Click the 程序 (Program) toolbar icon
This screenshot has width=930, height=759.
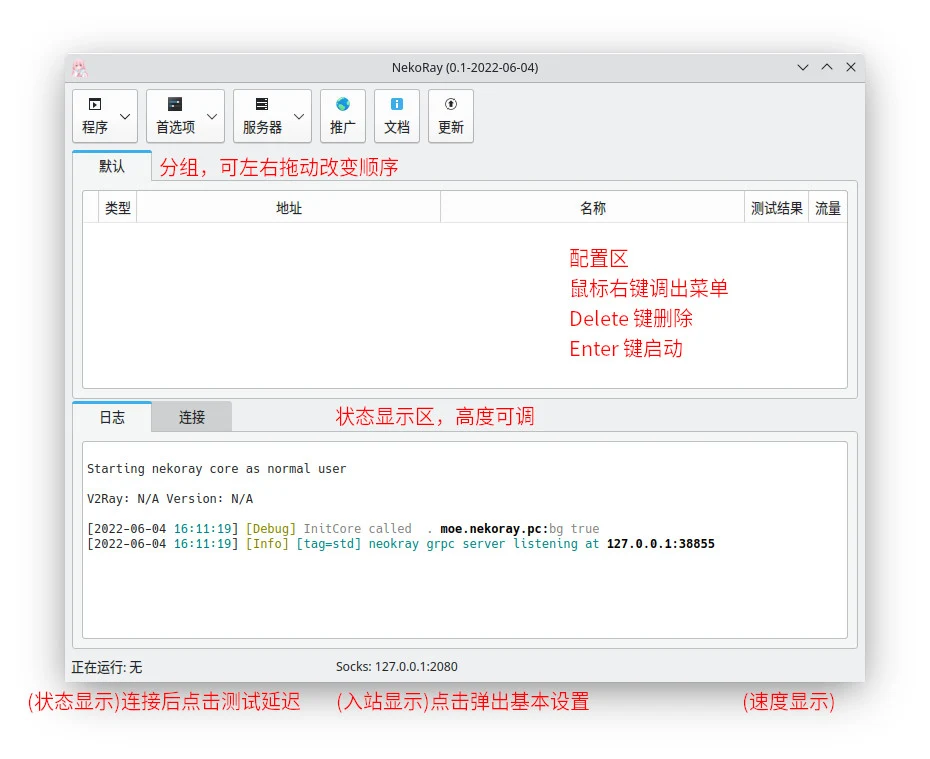click(x=95, y=104)
